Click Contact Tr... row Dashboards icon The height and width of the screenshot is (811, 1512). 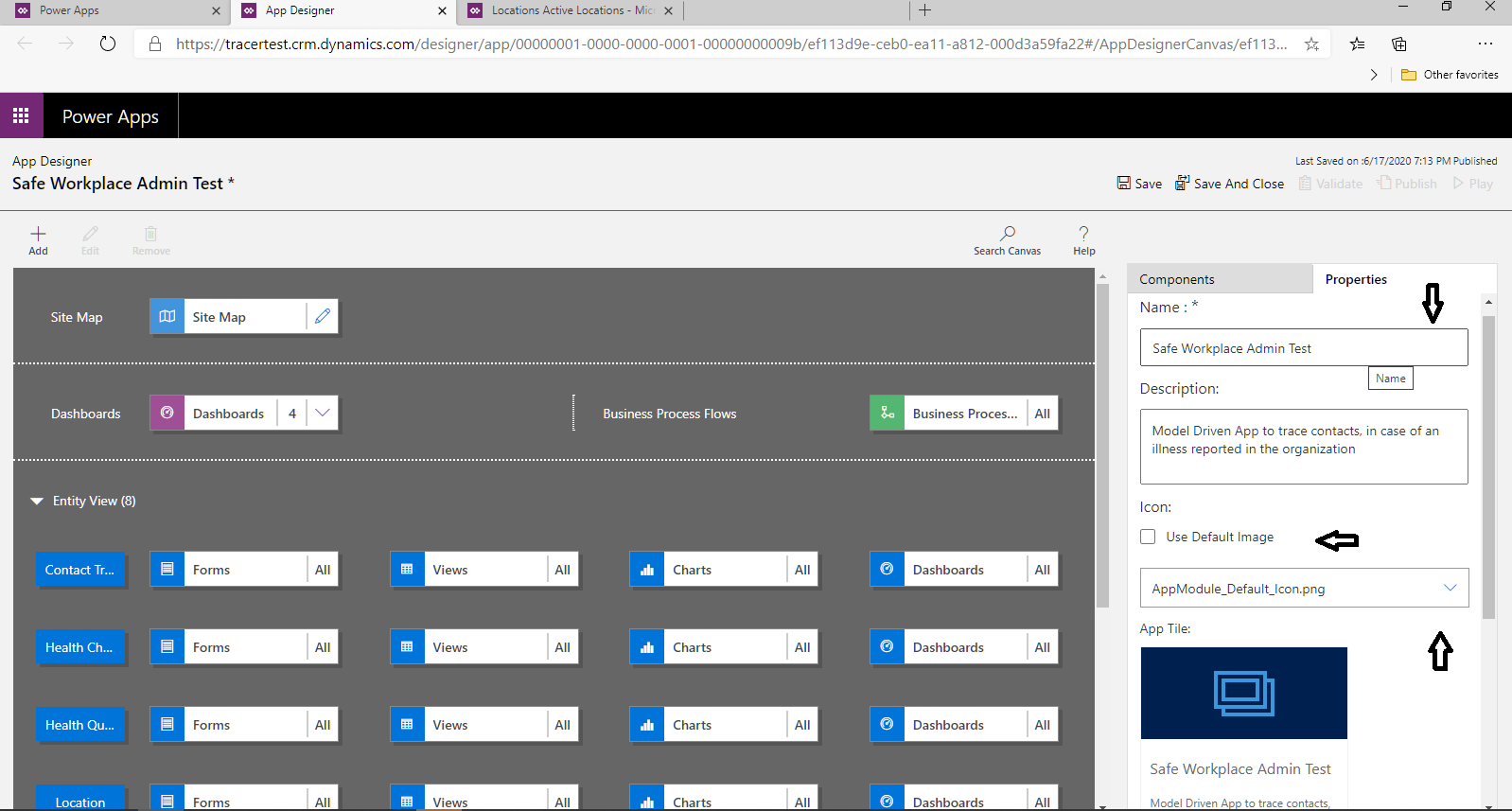(x=887, y=569)
